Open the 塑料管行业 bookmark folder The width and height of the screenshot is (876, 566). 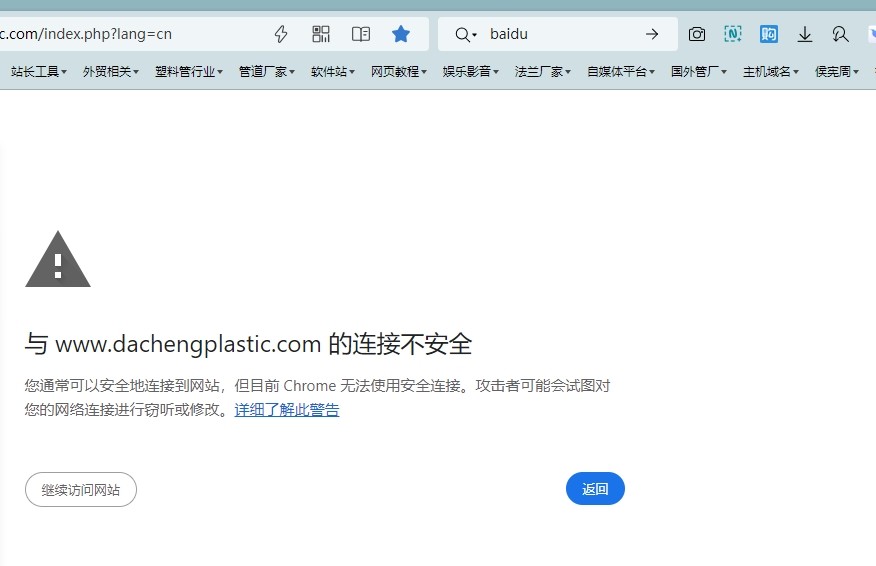point(189,72)
